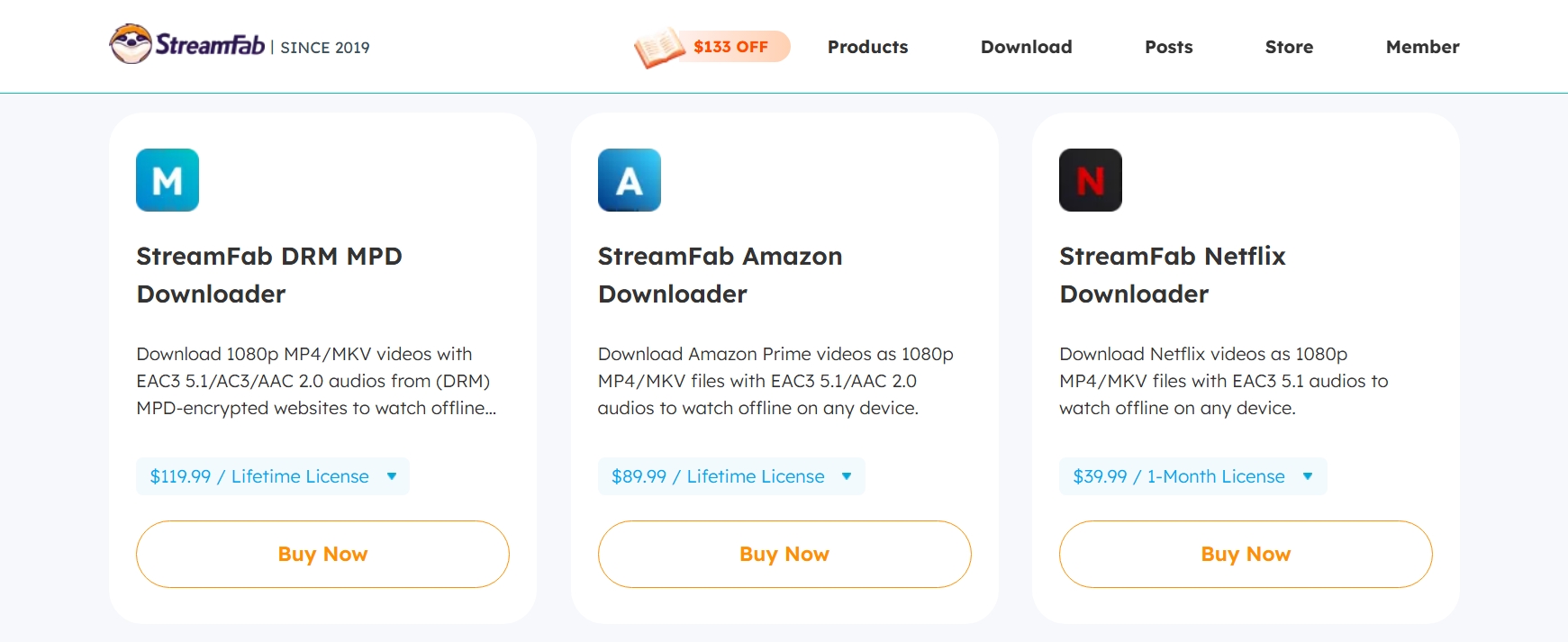This screenshot has height=642, width=1568.
Task: Buy the DRM MPD Downloader now
Action: (322, 554)
